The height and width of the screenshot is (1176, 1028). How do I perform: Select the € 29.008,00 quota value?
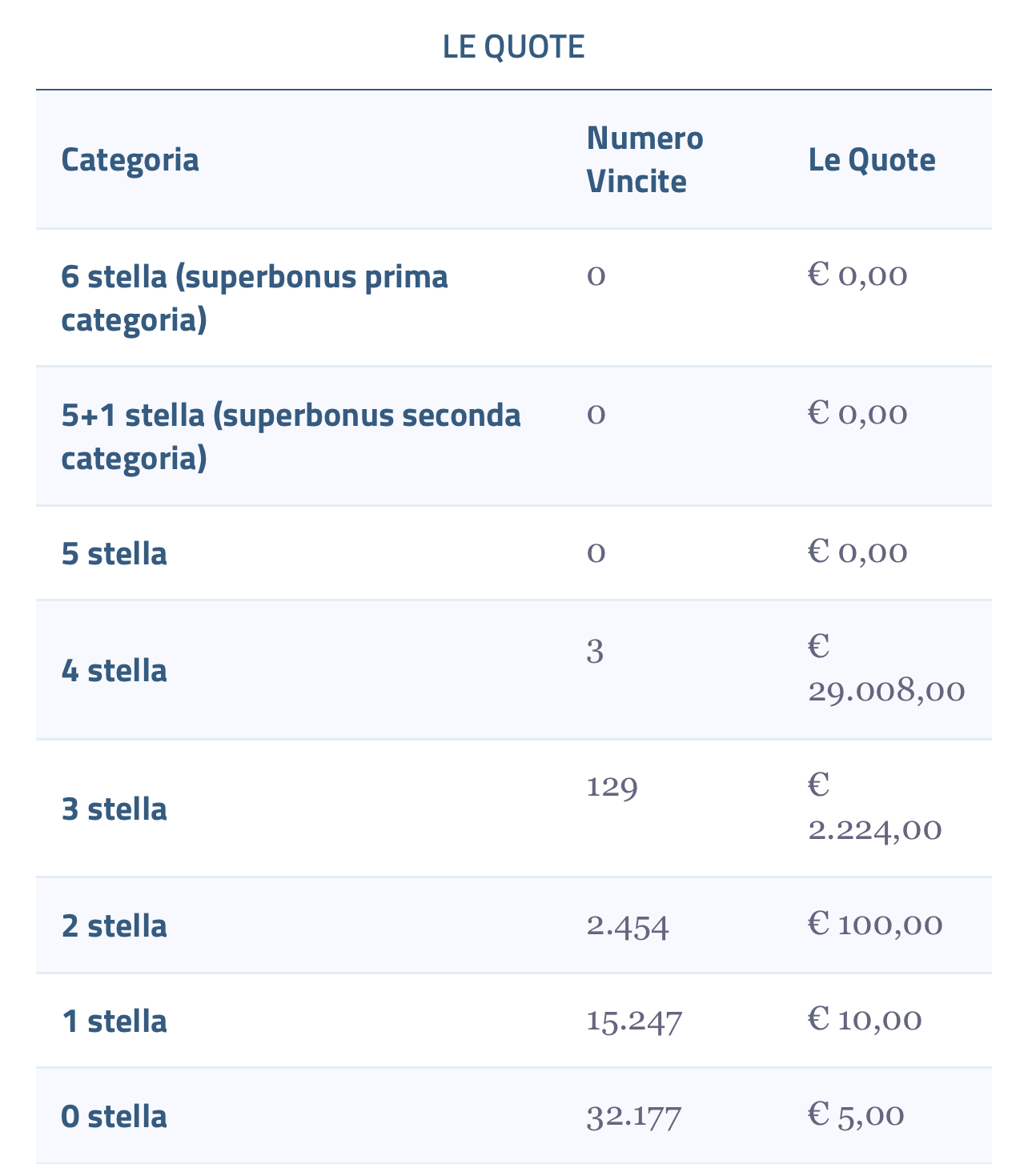[886, 668]
